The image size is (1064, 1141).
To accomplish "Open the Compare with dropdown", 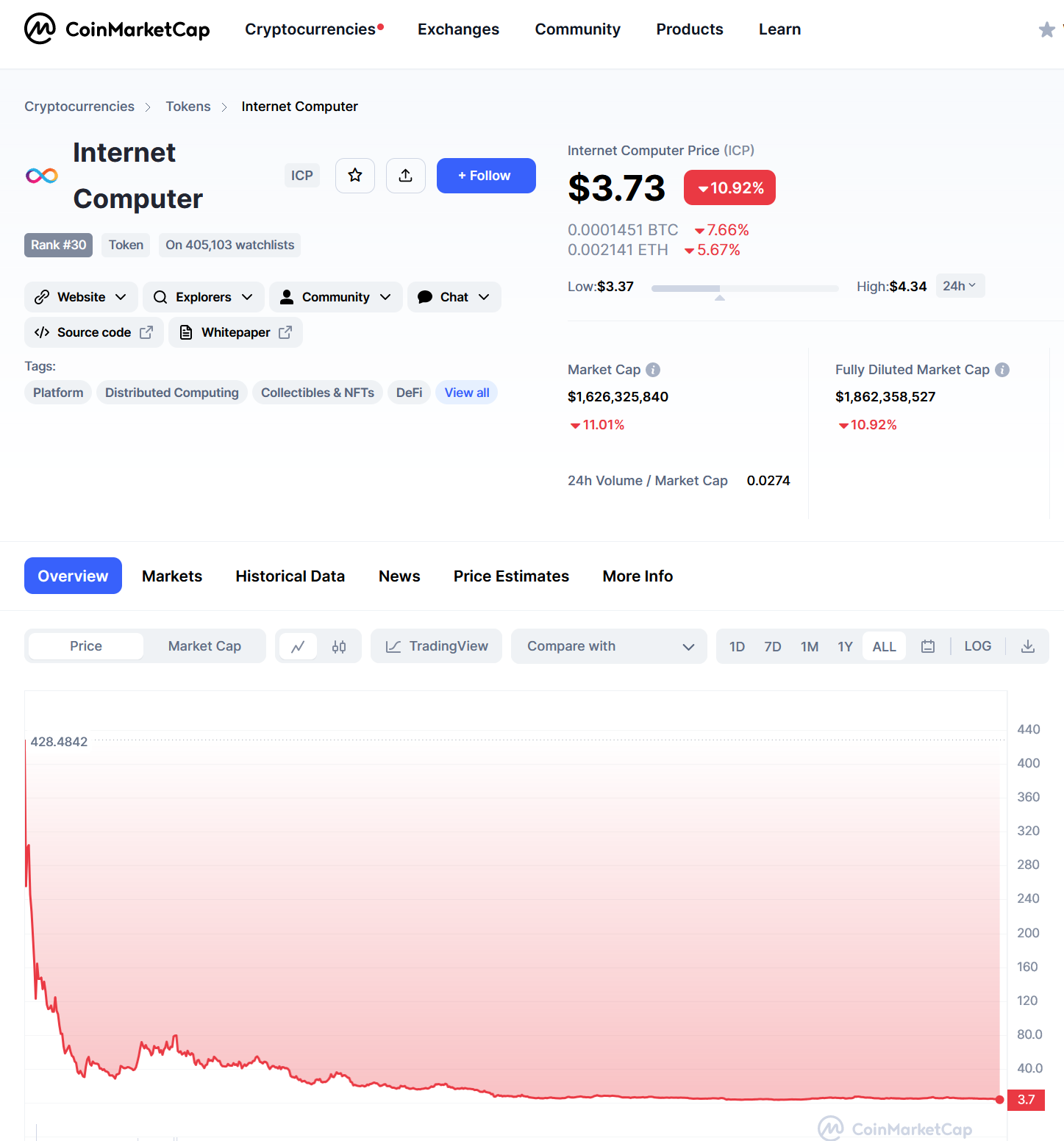I will point(609,646).
